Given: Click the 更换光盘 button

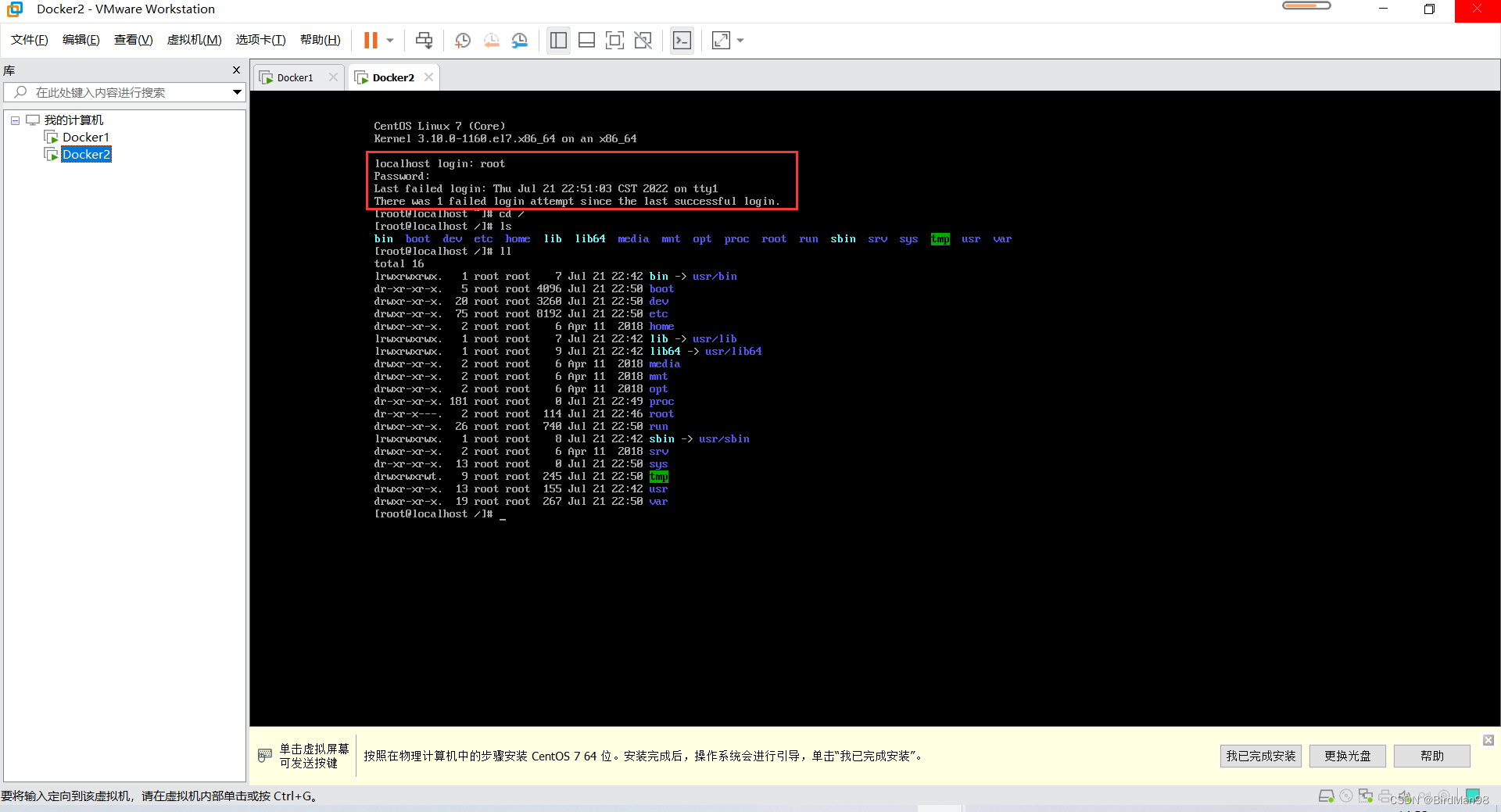Looking at the screenshot, I should [x=1348, y=756].
